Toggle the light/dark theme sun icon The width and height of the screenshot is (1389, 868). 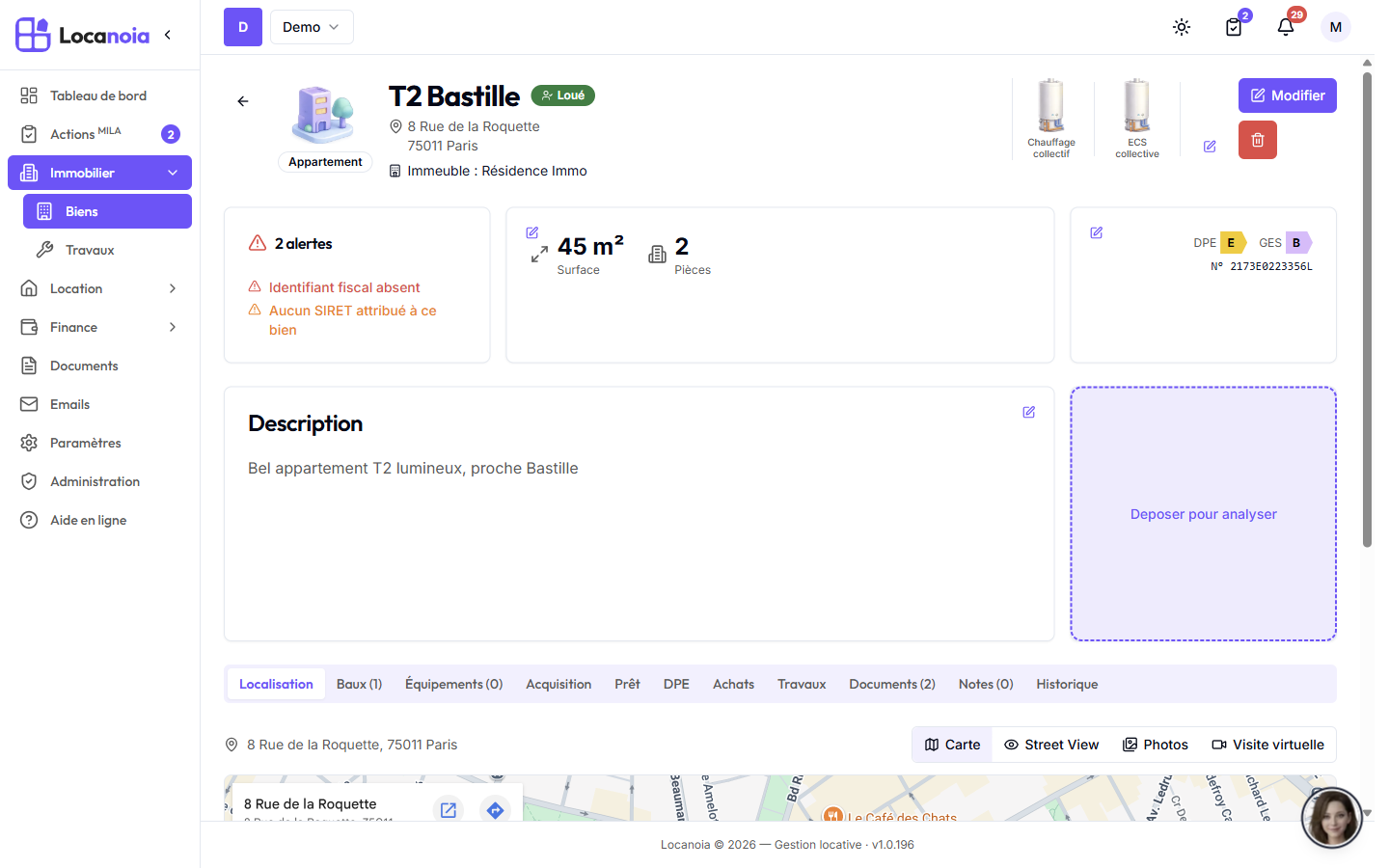pos(1182,27)
